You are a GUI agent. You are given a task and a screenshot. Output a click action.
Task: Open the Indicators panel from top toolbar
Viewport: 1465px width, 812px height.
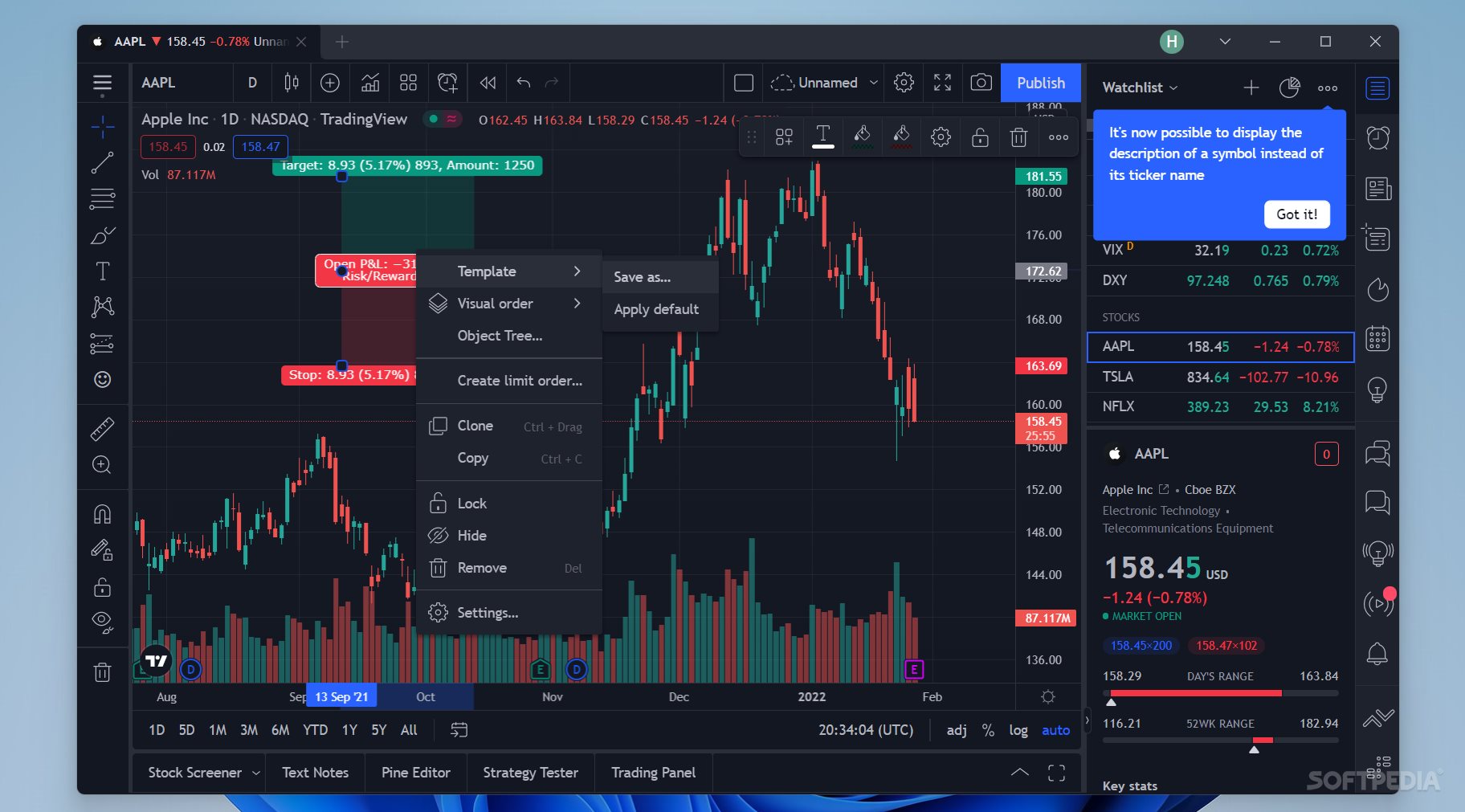click(x=370, y=83)
